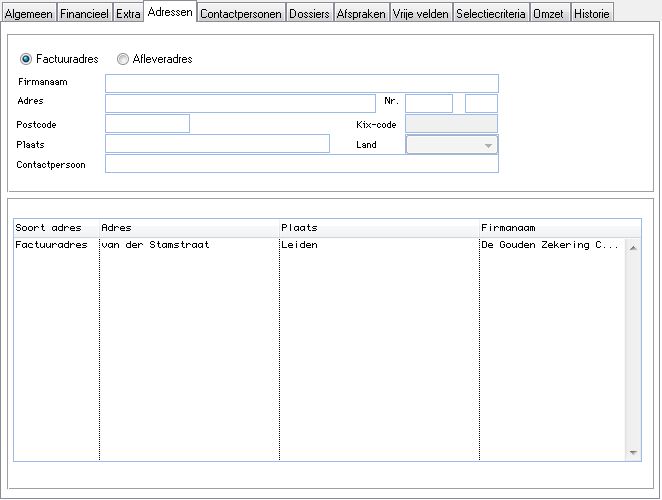Viewport: 662px width, 500px height.
Task: Focus the Adres street input field
Action: point(240,103)
